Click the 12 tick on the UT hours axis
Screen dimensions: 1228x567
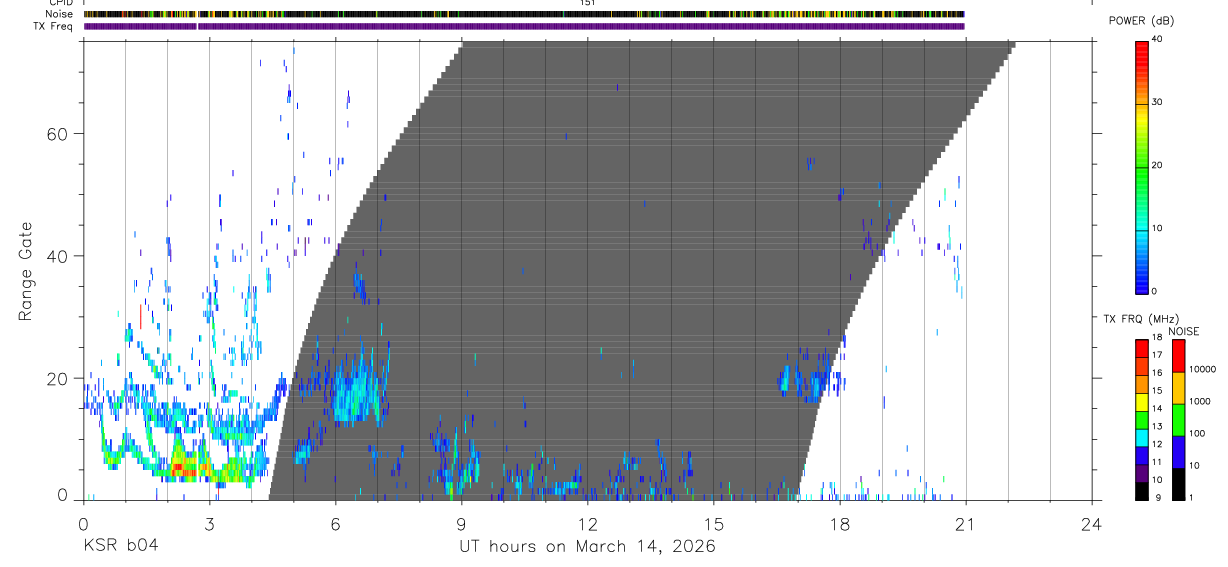click(x=587, y=523)
